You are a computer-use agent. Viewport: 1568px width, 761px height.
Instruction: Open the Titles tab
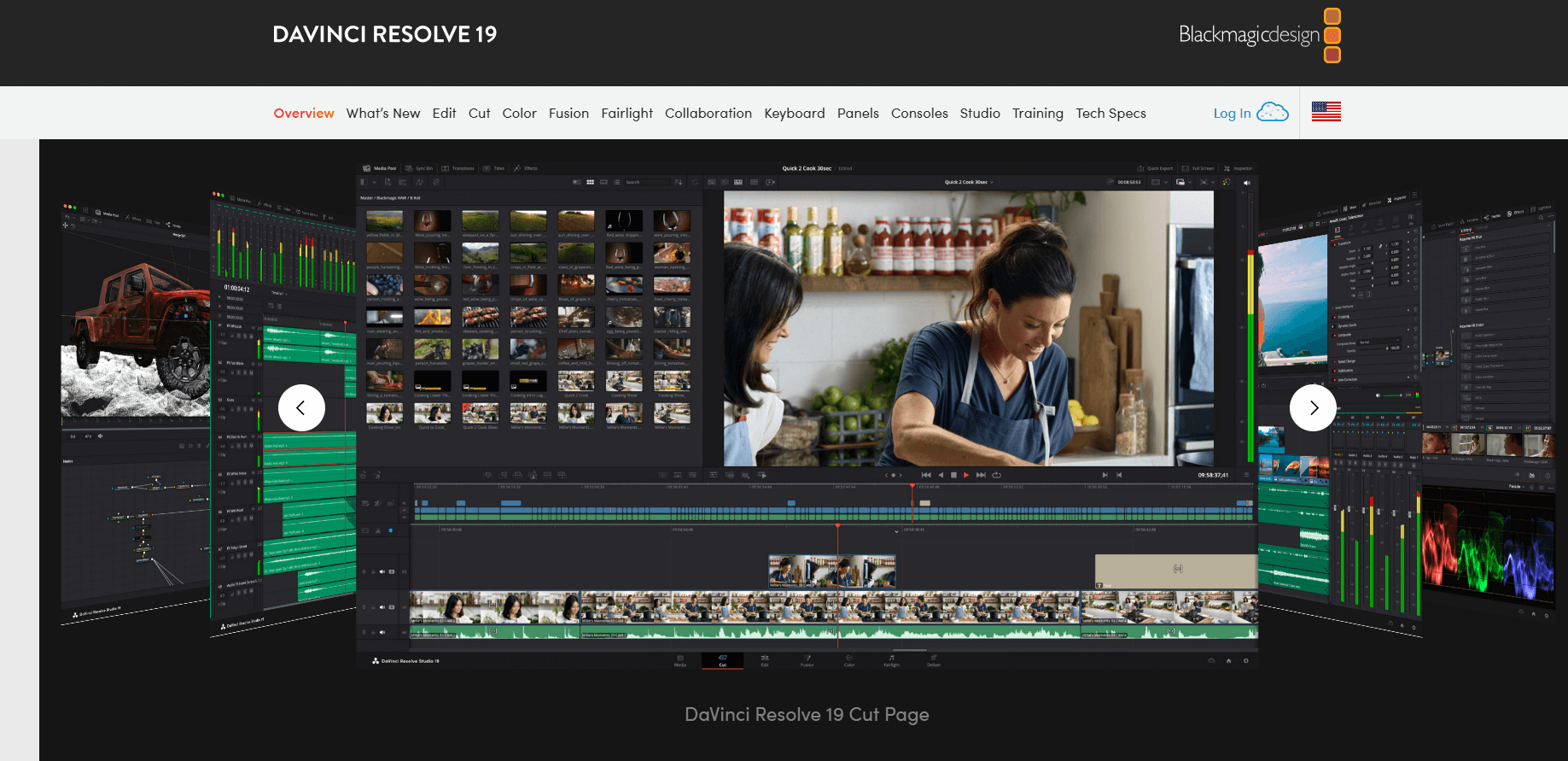(493, 168)
